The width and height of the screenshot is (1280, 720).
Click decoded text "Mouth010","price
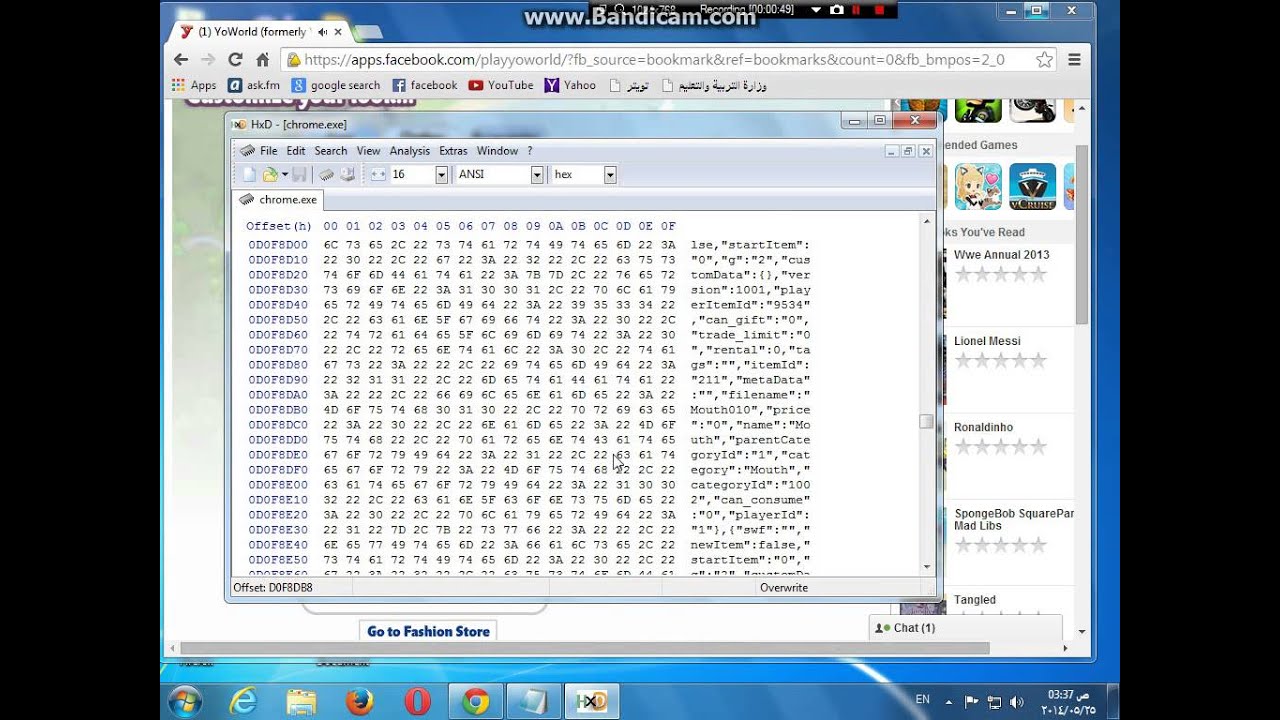(x=751, y=410)
